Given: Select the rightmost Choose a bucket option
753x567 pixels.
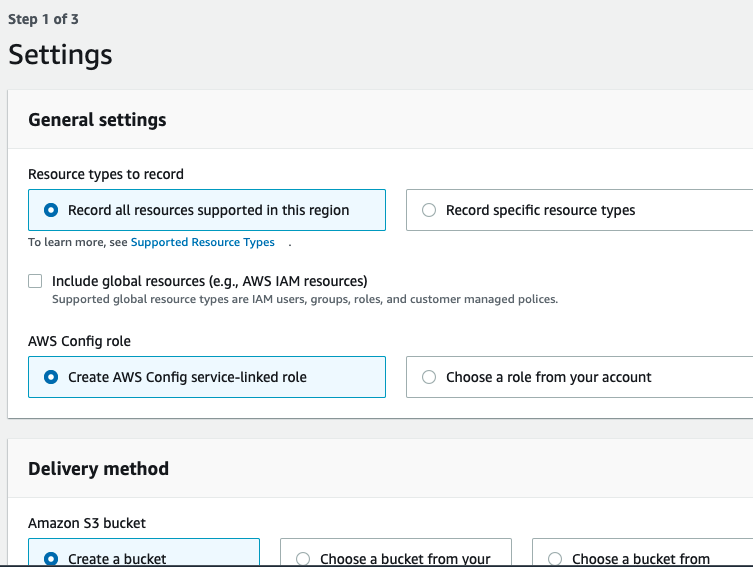Looking at the screenshot, I should click(x=556, y=559).
